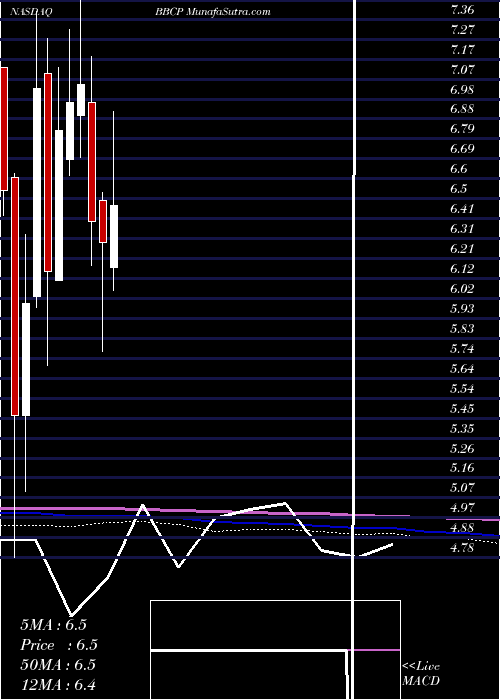Select the 5.45 price axis label
The height and width of the screenshot is (700, 500).
click(462, 408)
